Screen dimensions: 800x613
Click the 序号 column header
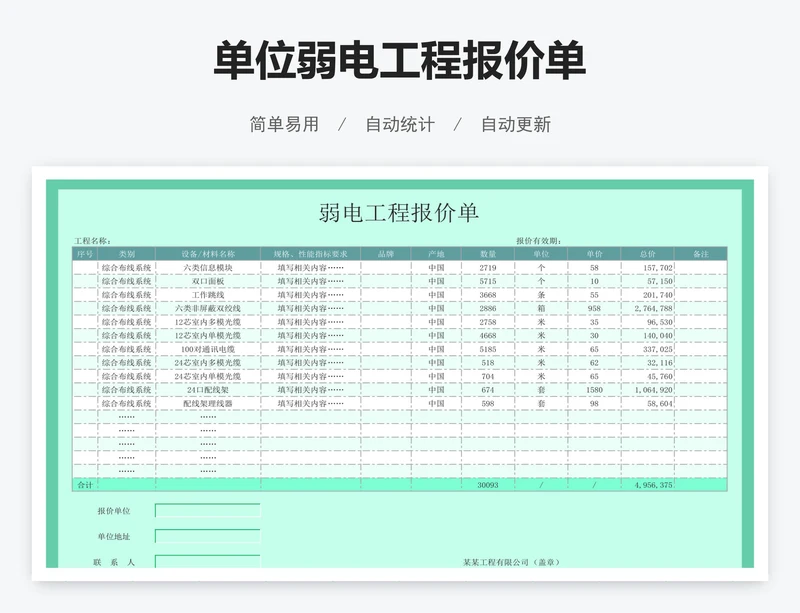[x=85, y=254]
